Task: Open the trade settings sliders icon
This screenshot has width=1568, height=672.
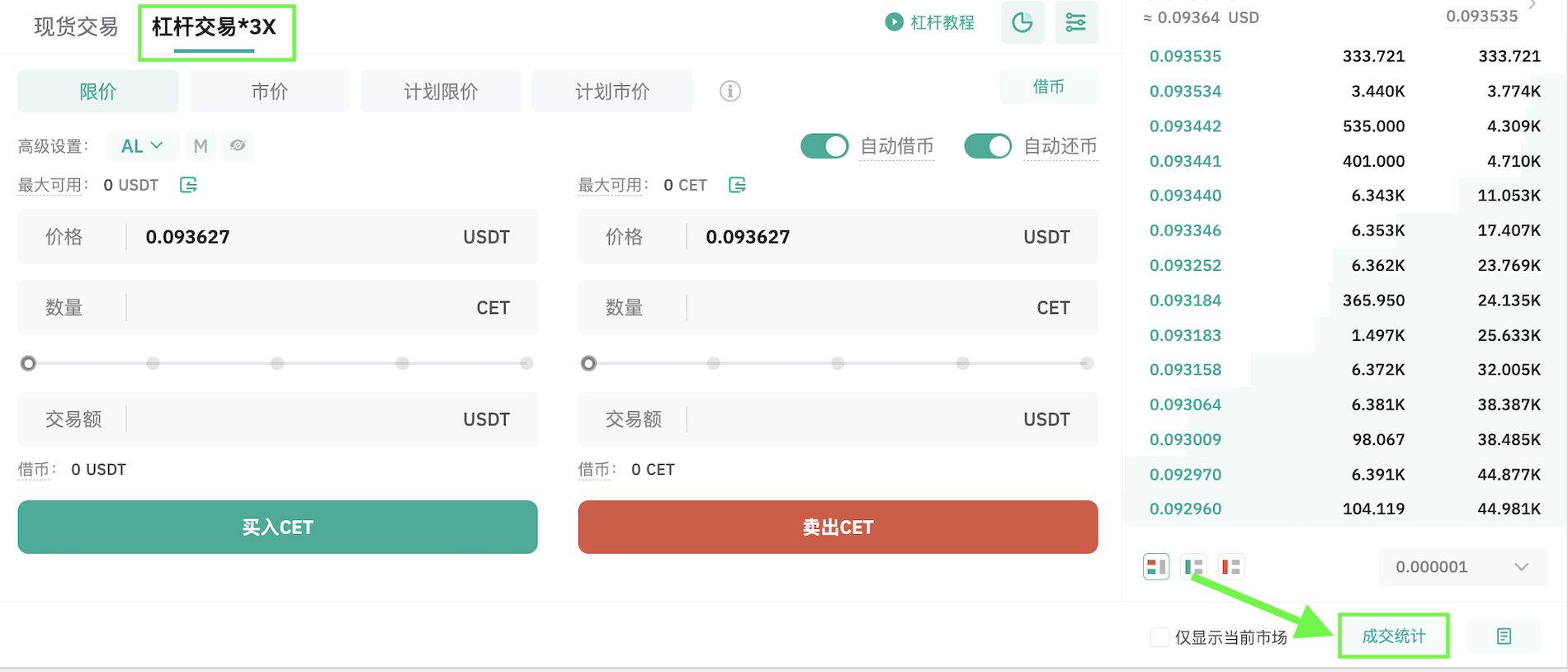Action: tap(1076, 22)
